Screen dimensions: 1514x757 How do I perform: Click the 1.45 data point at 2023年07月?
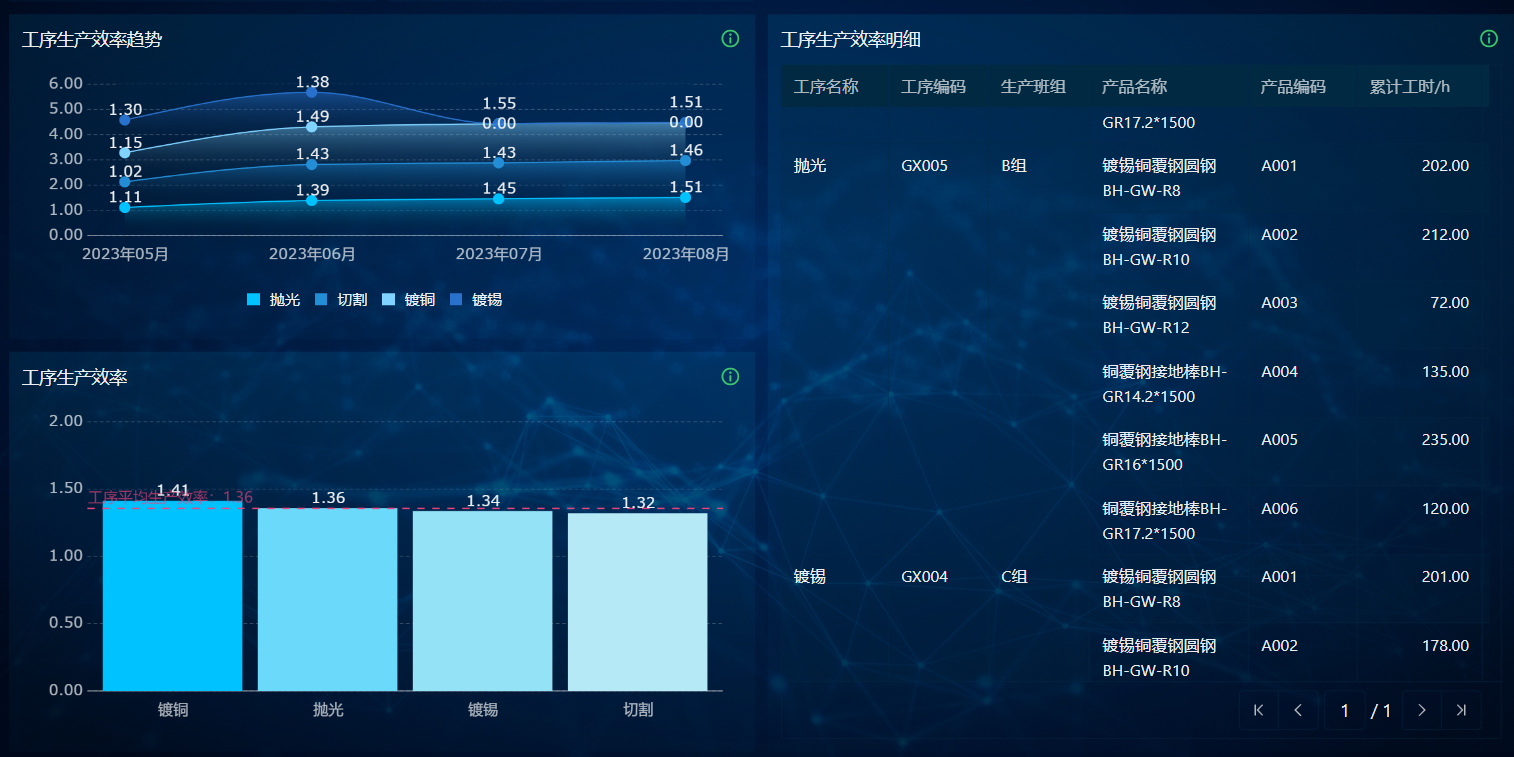coord(498,199)
